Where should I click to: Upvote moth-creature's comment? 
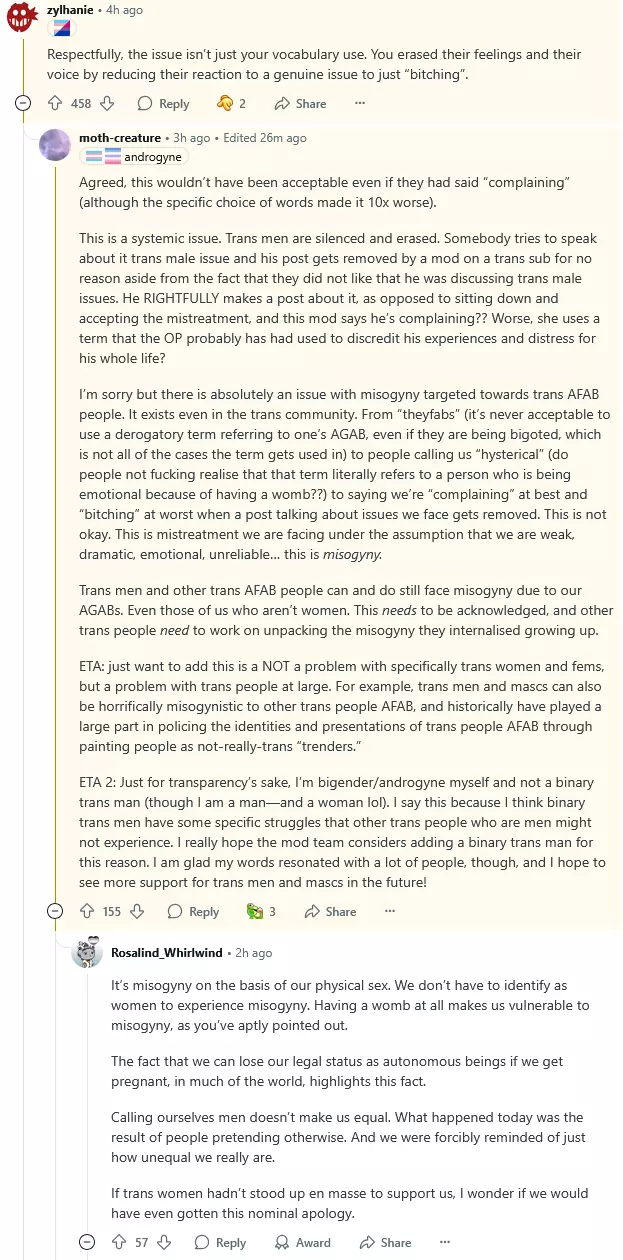[86, 911]
